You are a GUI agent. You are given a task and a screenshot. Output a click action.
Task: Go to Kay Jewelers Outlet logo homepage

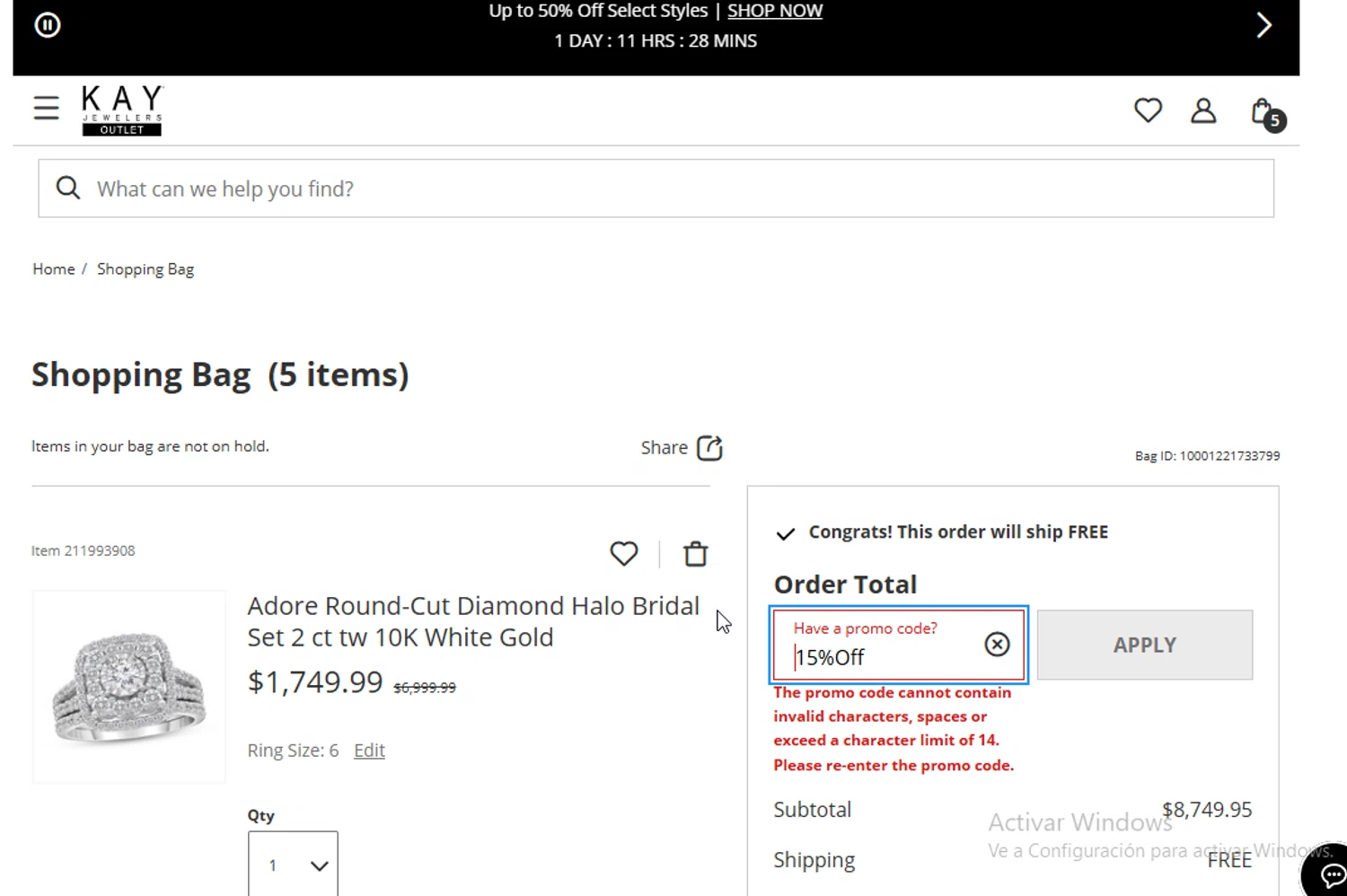pos(122,110)
